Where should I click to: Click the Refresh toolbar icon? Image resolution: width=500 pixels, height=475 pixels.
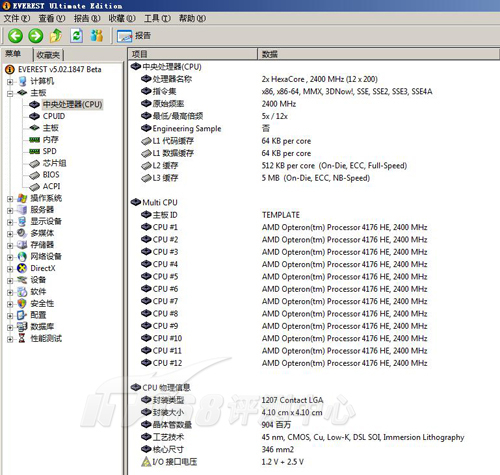76,36
